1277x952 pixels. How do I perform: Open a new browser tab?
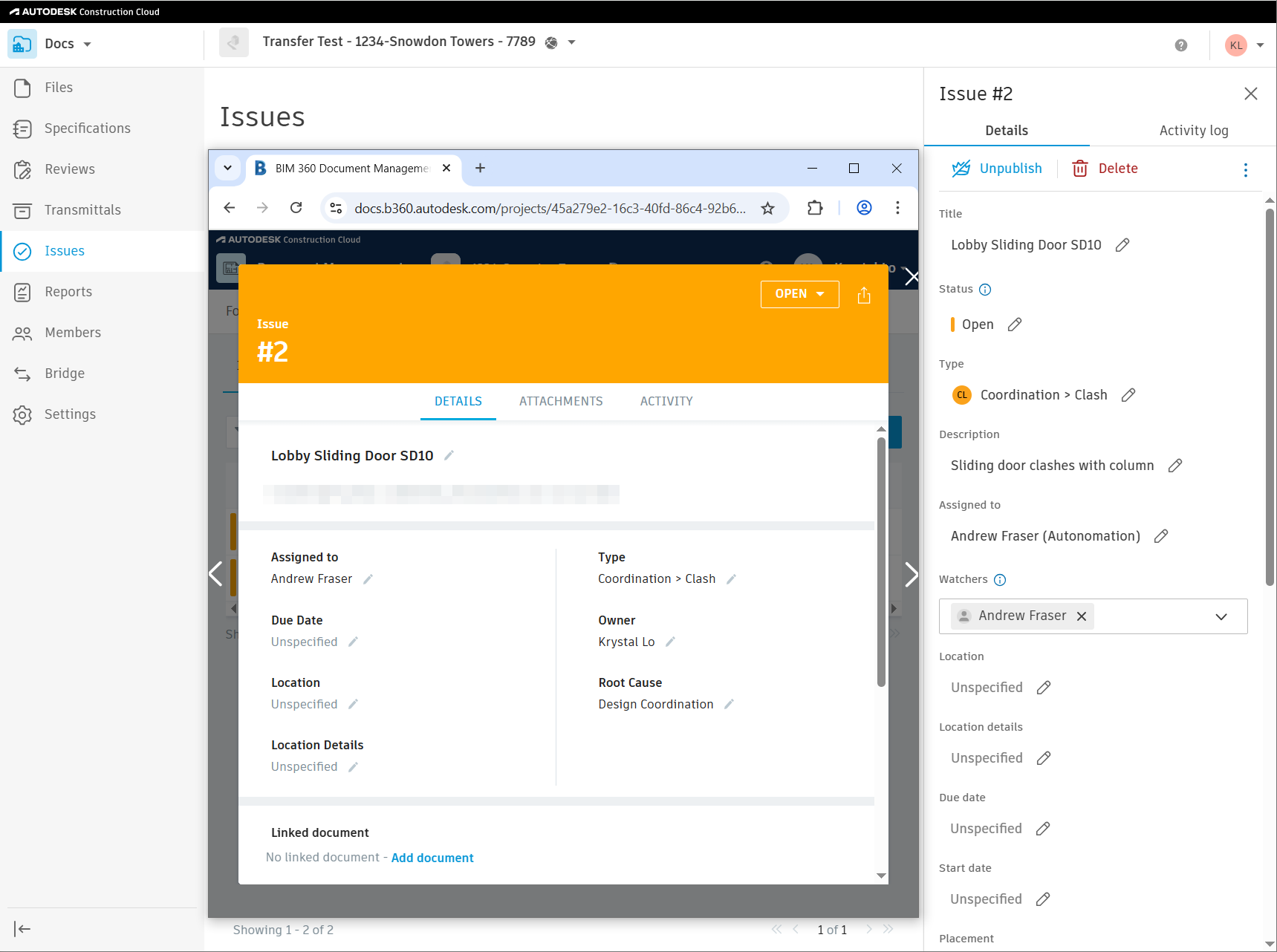pyautogui.click(x=481, y=169)
